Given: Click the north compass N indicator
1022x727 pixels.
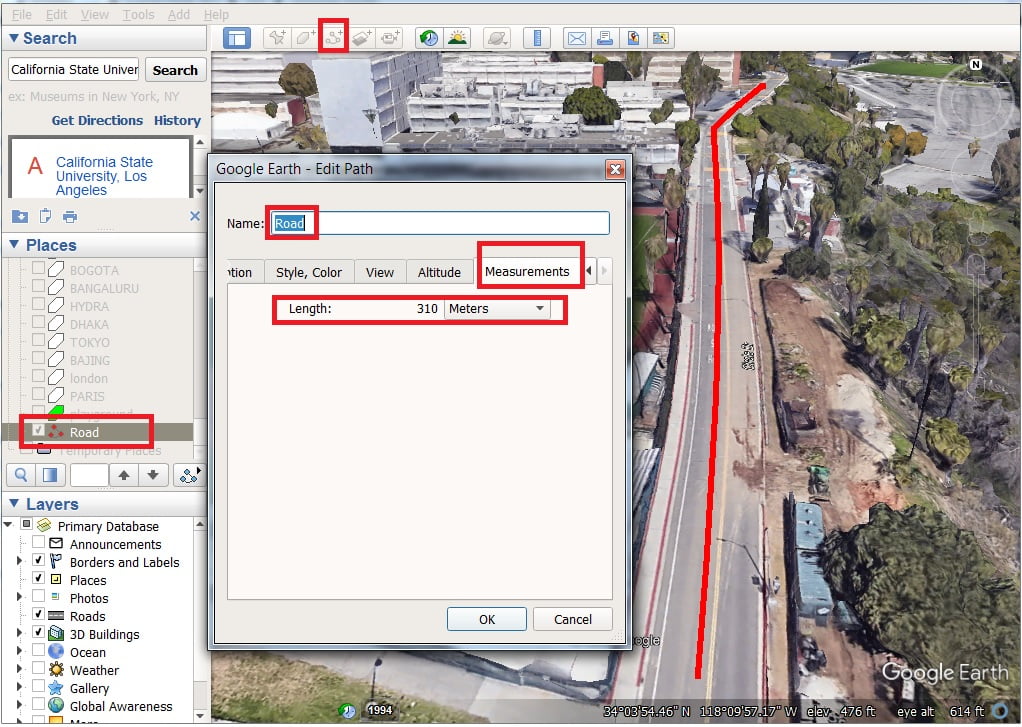Looking at the screenshot, I should point(975,64).
